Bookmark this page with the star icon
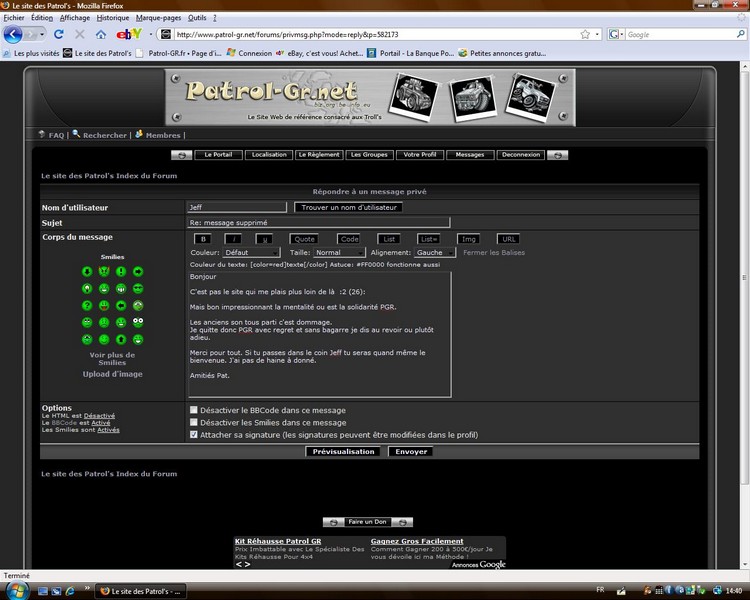This screenshot has width=750, height=600. point(585,34)
